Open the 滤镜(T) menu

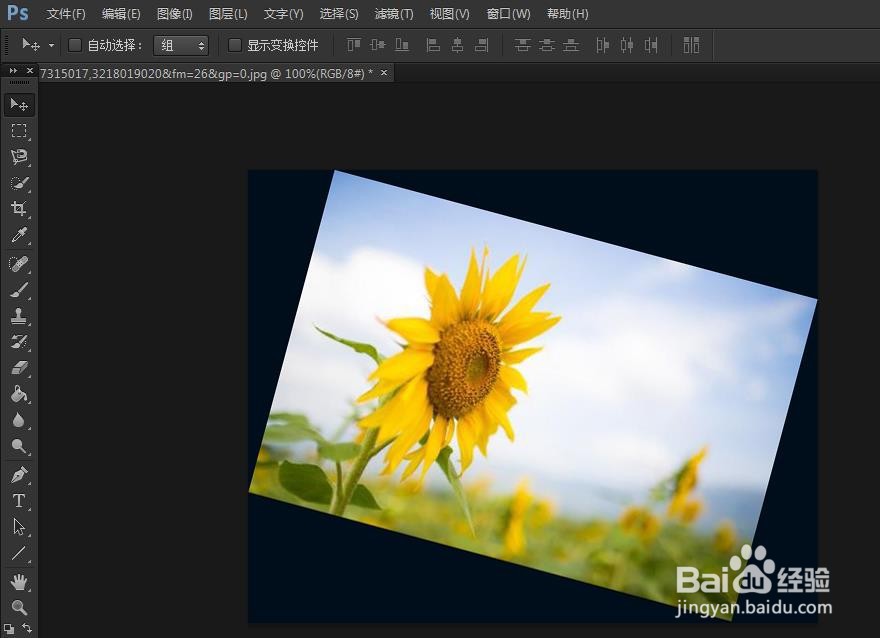coord(393,14)
